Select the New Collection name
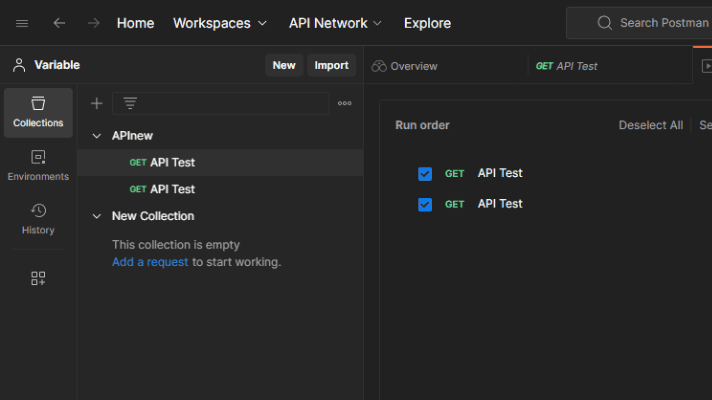The image size is (712, 400). click(x=153, y=216)
